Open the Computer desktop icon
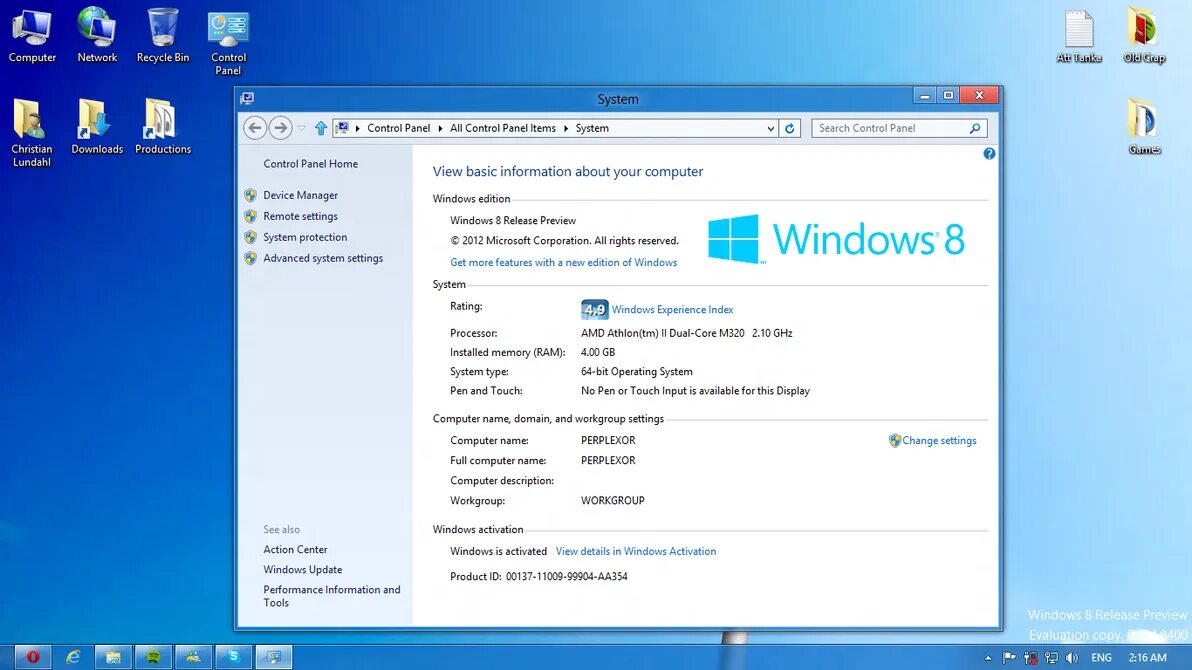The height and width of the screenshot is (670, 1192). (x=32, y=35)
